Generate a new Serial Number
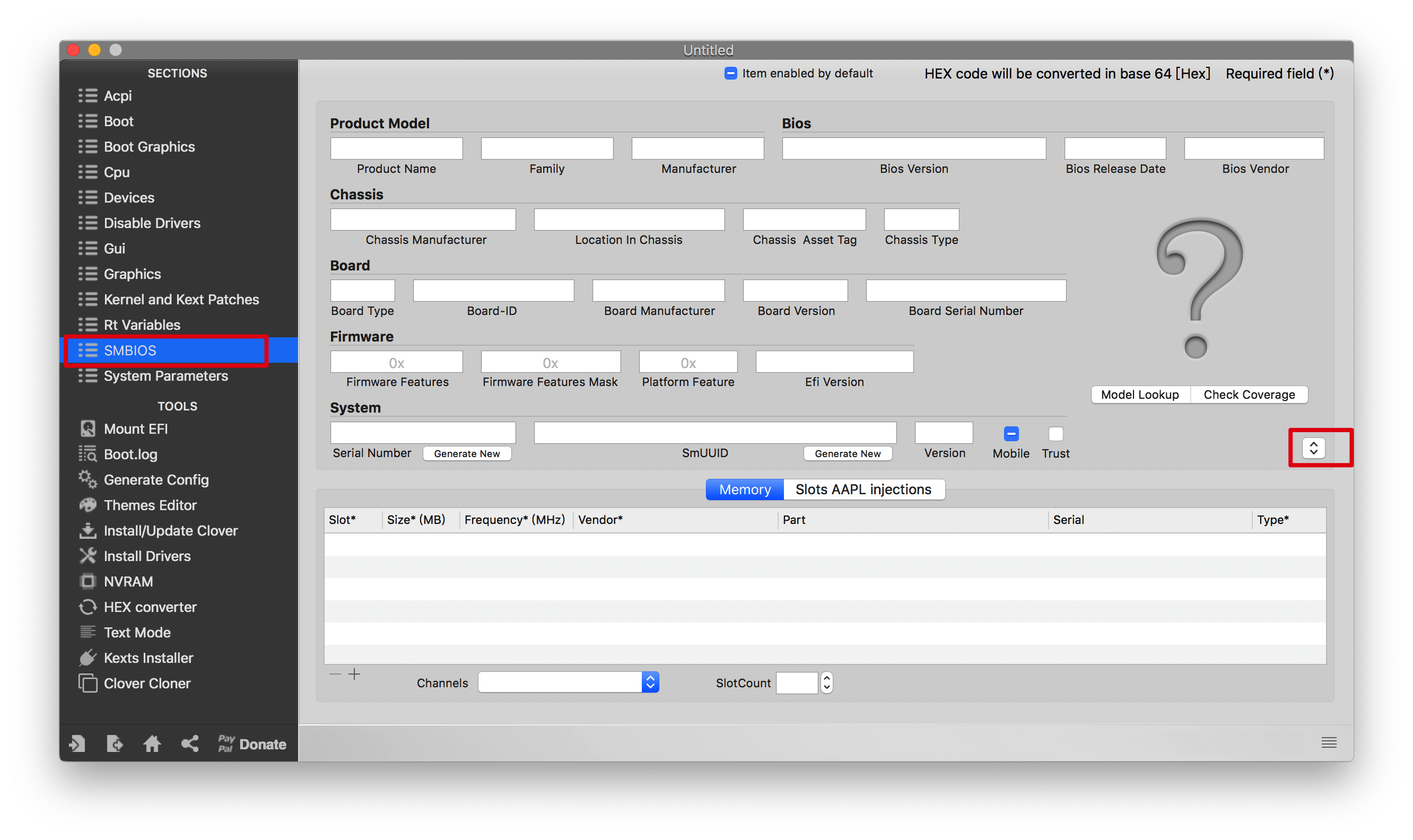Screen dimensions: 1413x840 pos(467,453)
